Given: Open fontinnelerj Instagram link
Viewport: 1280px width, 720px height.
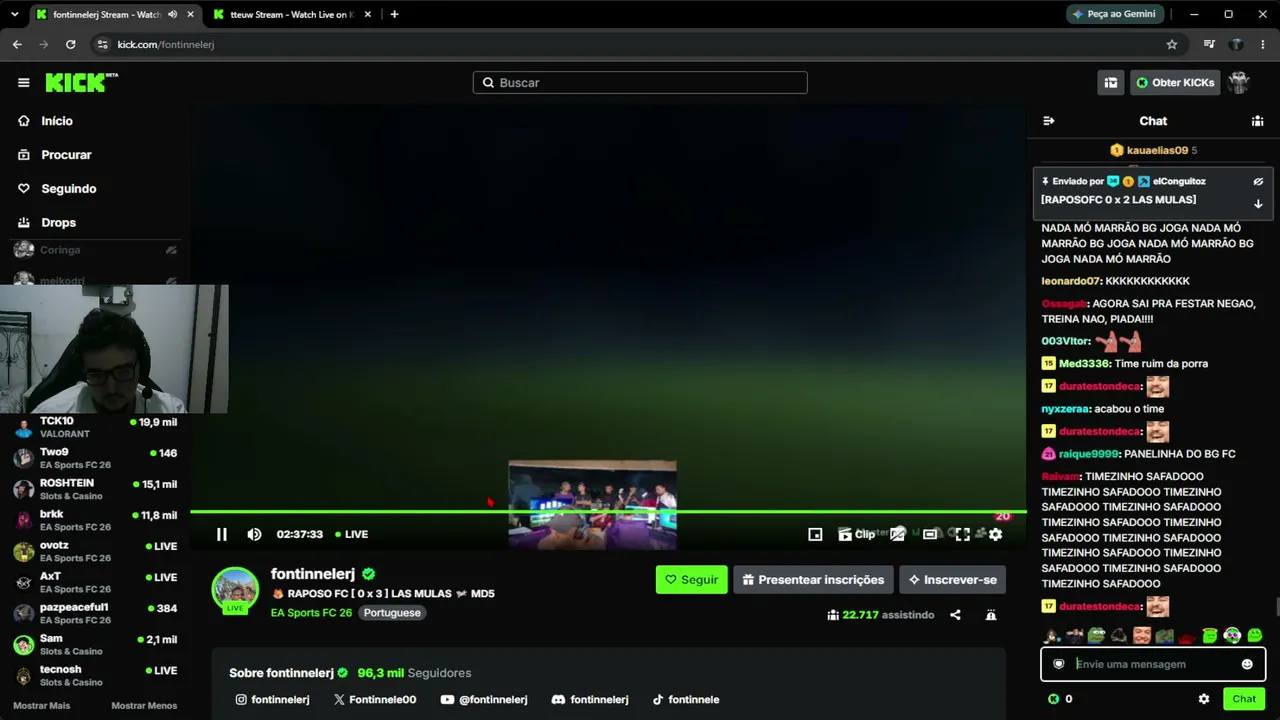Looking at the screenshot, I should tap(272, 700).
